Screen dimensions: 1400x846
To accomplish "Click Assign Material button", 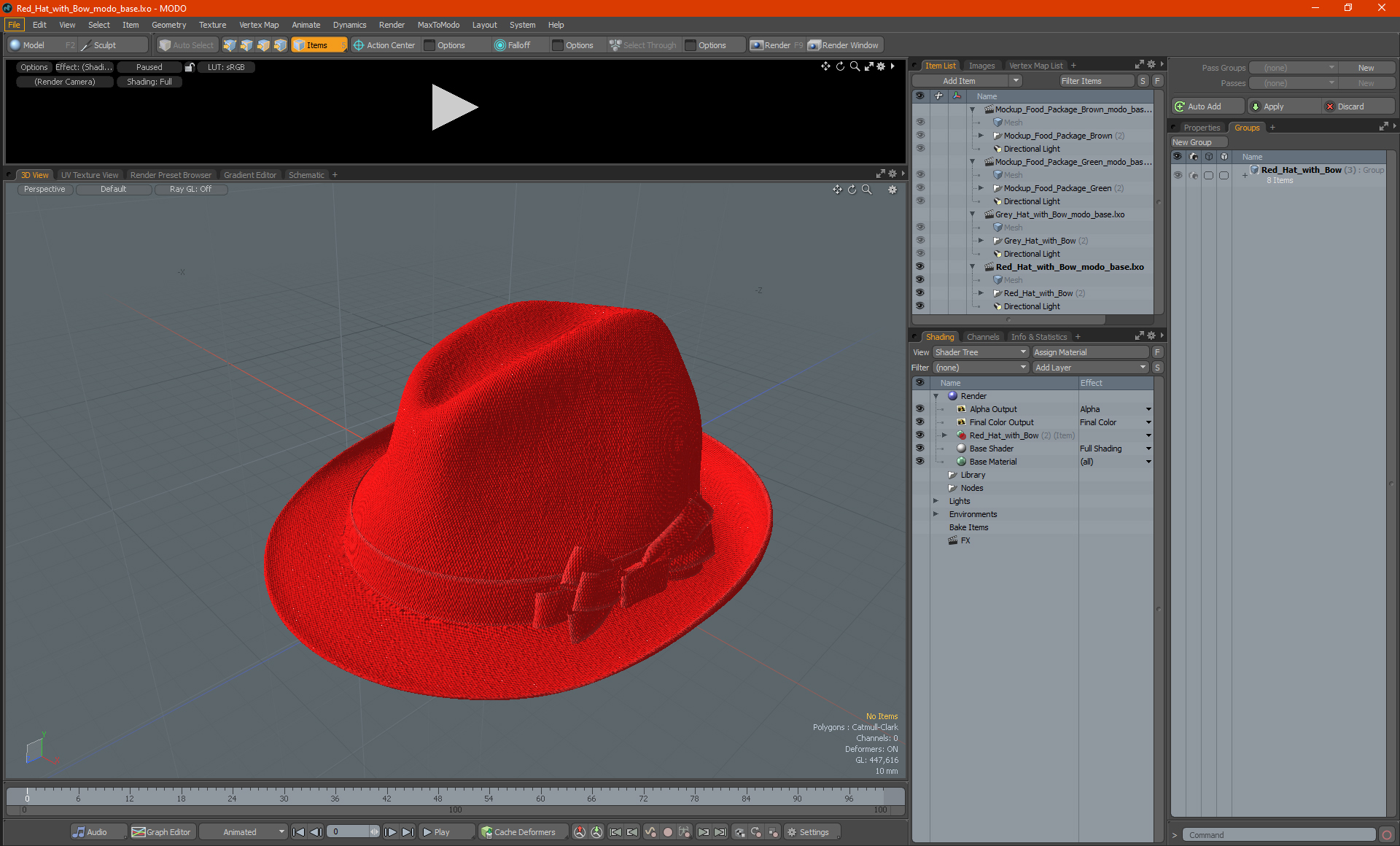I will pos(1091,352).
